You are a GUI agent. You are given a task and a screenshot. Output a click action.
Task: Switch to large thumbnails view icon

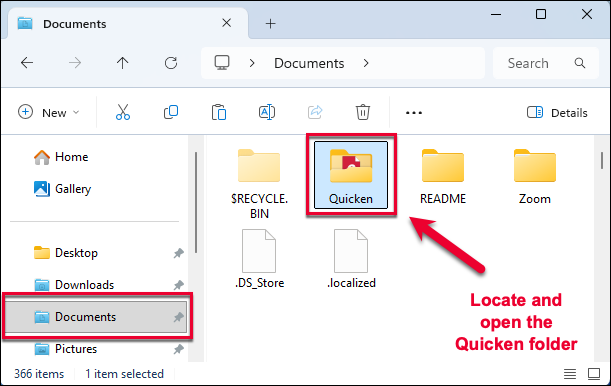pyautogui.click(x=594, y=374)
